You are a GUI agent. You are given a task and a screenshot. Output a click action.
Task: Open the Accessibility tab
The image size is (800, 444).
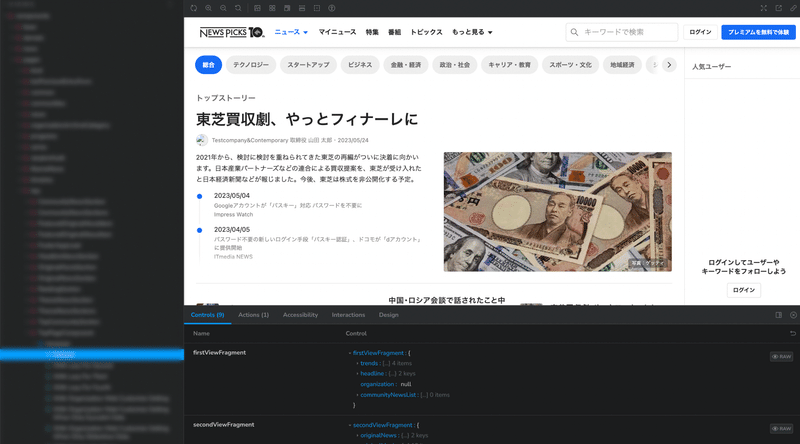click(300, 315)
